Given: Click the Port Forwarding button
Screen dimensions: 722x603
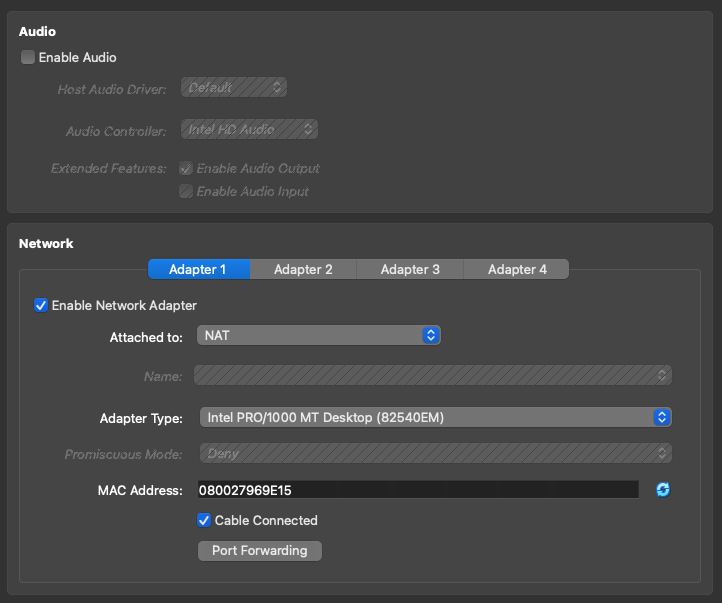Looking at the screenshot, I should tap(259, 551).
